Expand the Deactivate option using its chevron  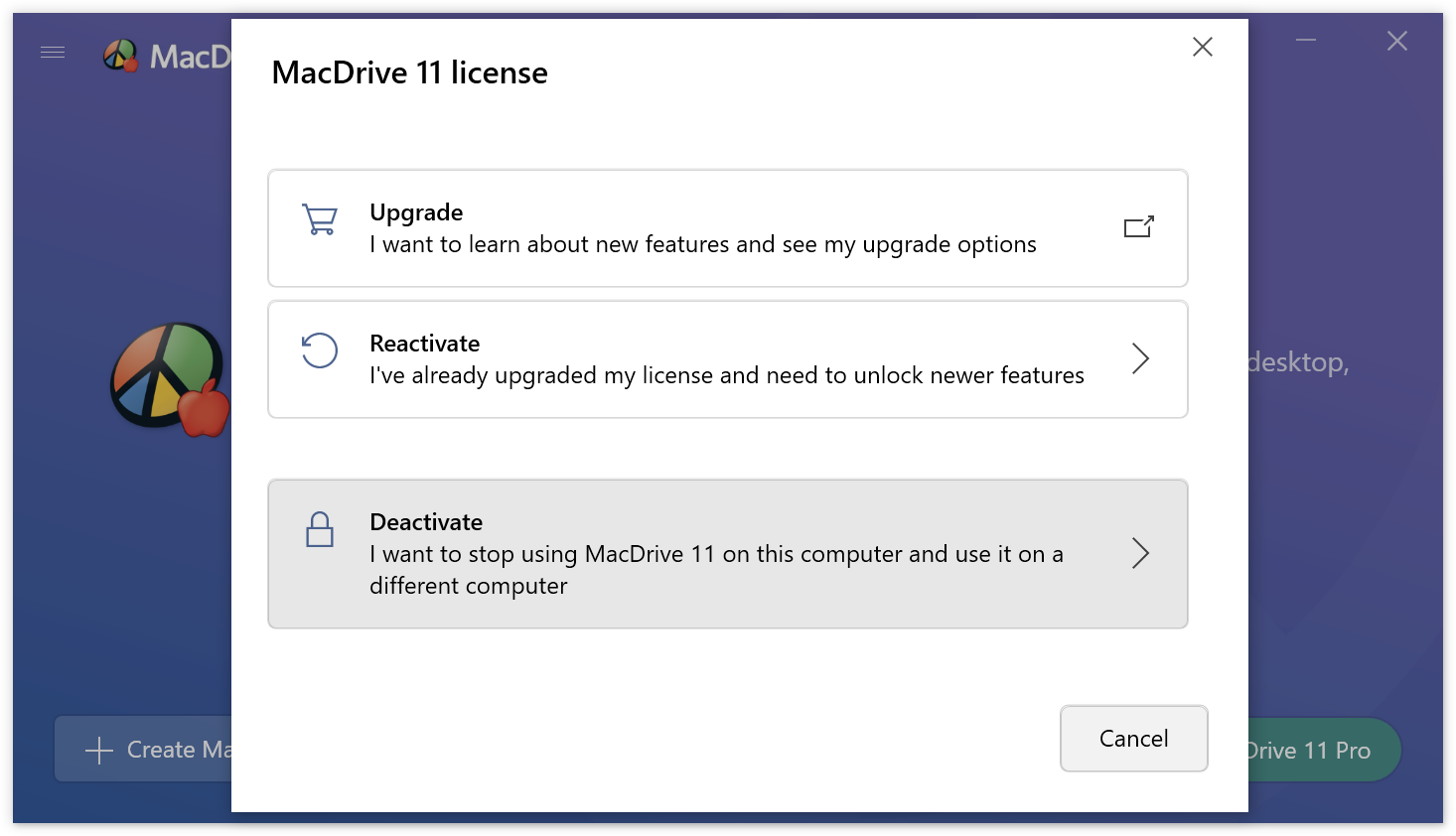pyautogui.click(x=1140, y=553)
